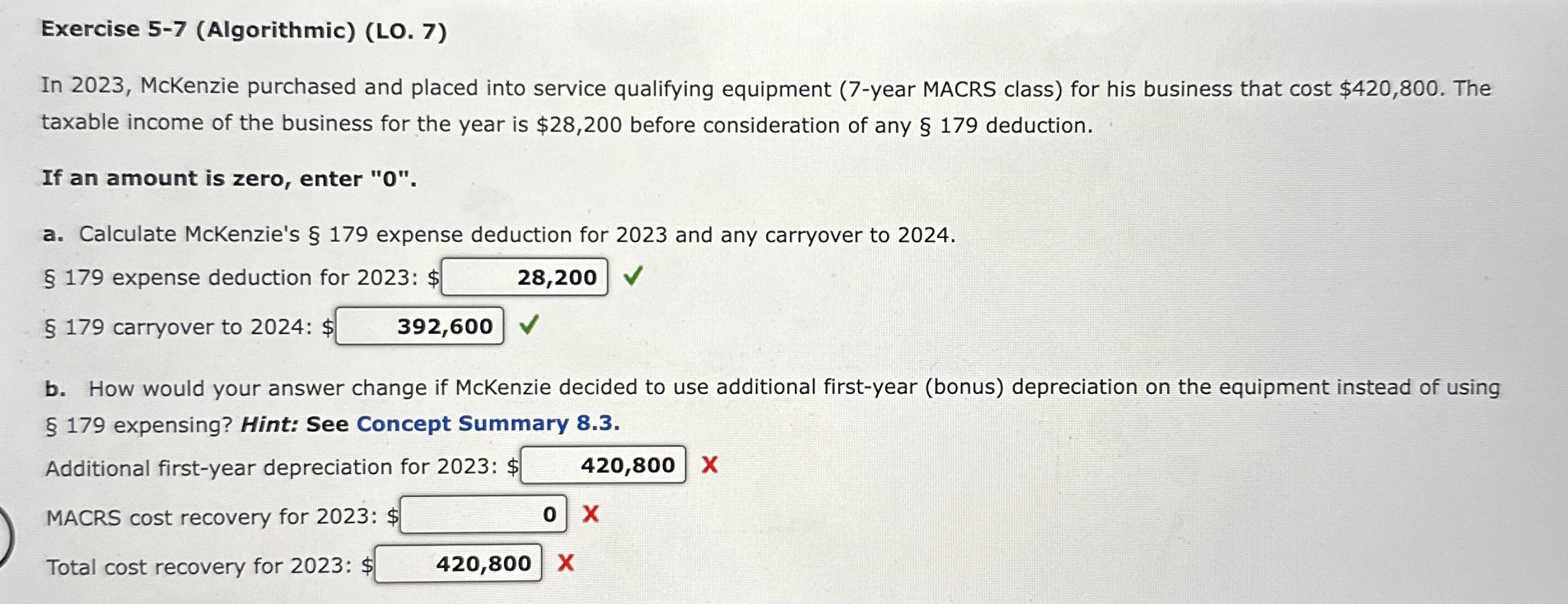Click the §179 carryover to 2024 field
This screenshot has height=604, width=1568.
(420, 327)
